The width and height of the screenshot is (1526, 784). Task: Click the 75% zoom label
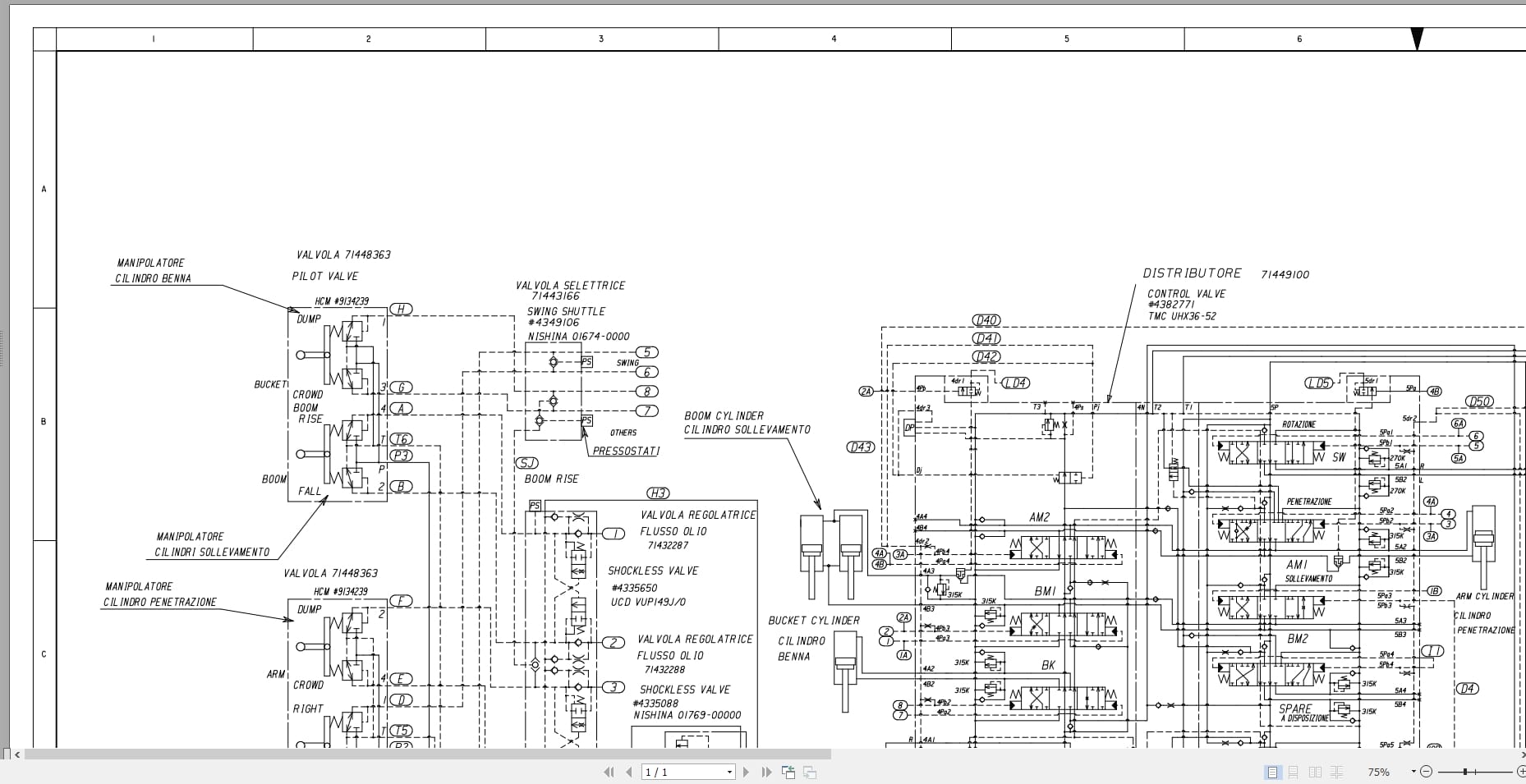pyautogui.click(x=1379, y=772)
